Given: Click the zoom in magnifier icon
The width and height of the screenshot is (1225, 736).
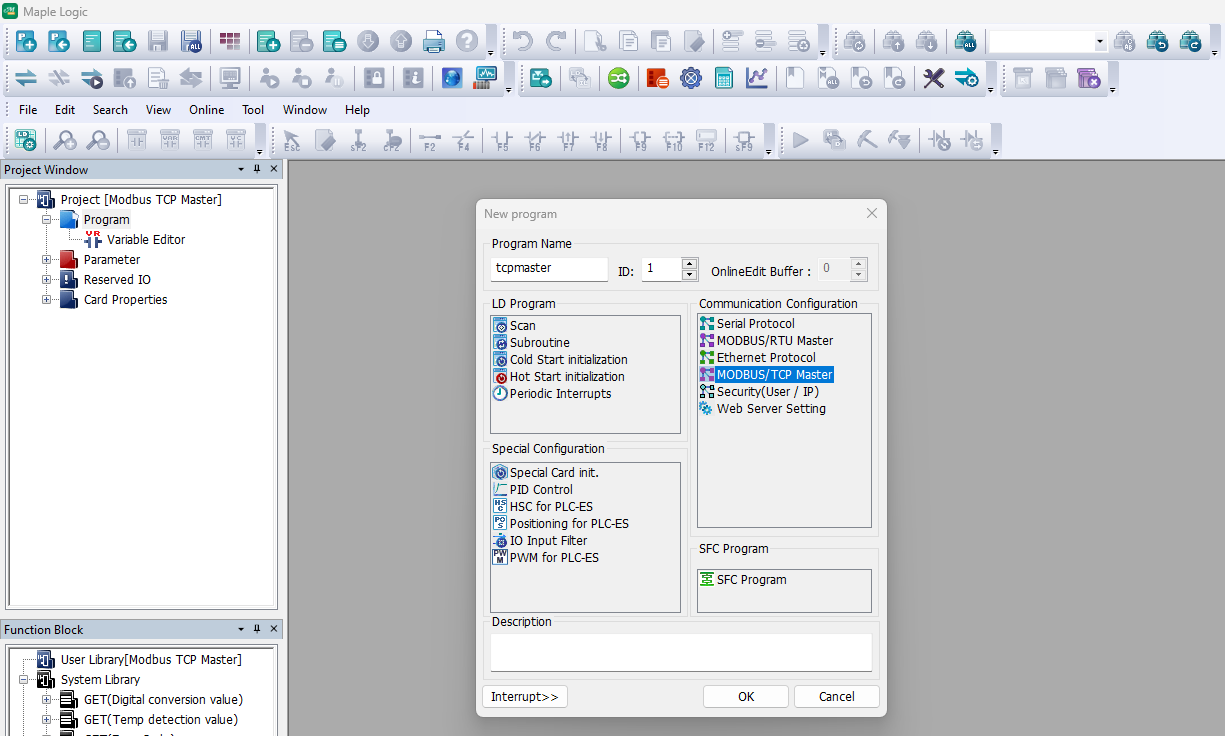Looking at the screenshot, I should point(65,141).
